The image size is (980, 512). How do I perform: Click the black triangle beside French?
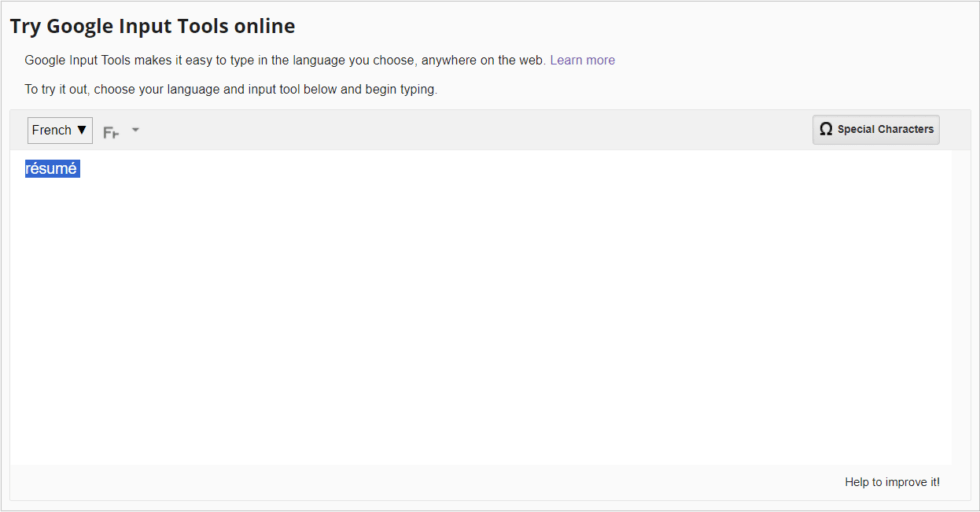pos(82,130)
